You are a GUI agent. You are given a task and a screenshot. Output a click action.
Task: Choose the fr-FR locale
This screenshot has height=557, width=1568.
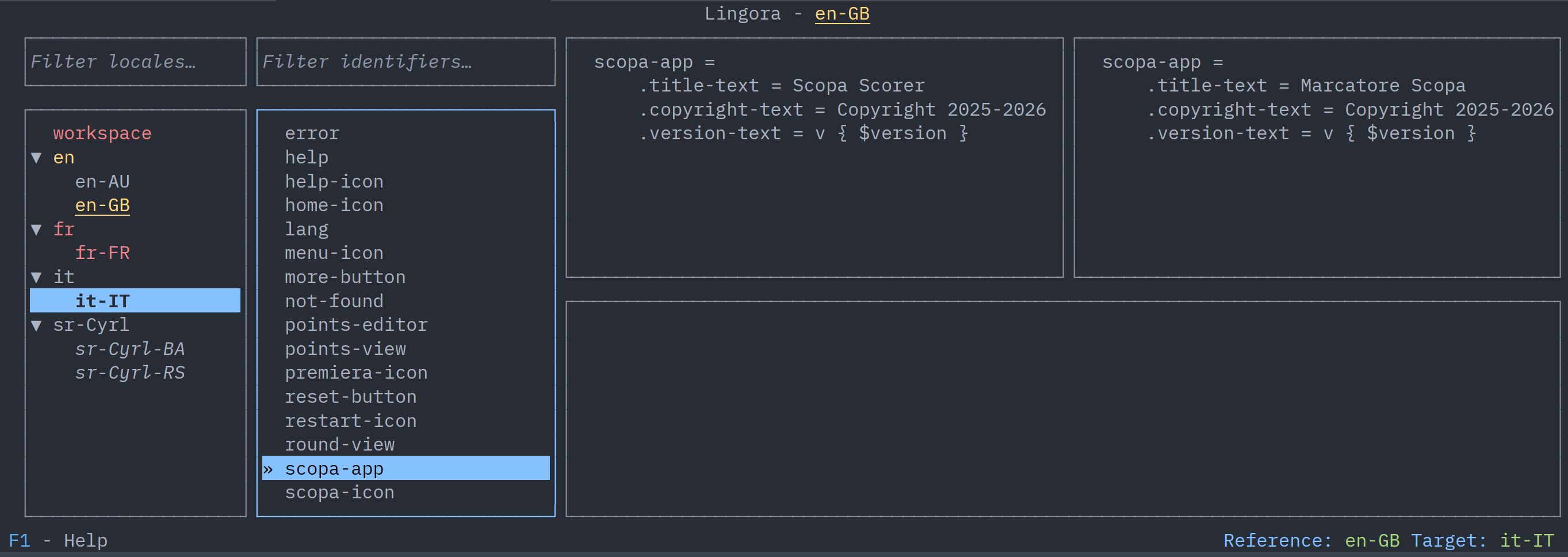point(102,253)
